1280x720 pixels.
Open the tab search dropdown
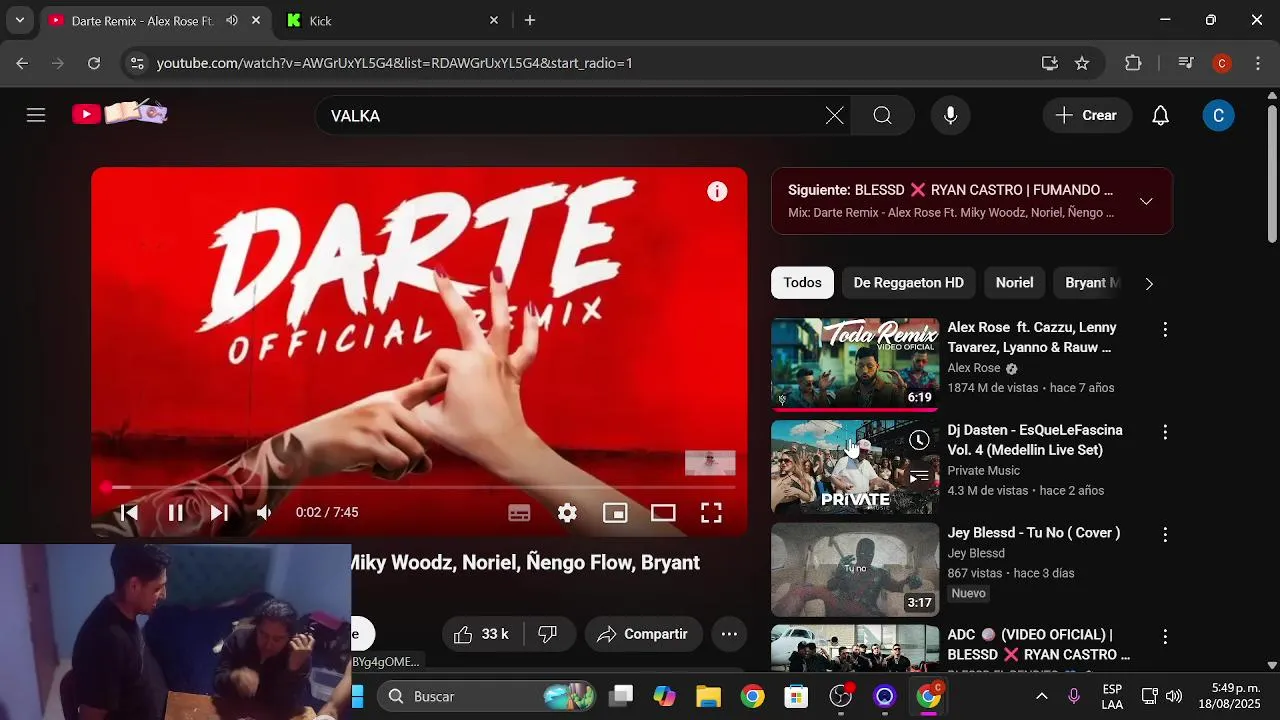[19, 20]
